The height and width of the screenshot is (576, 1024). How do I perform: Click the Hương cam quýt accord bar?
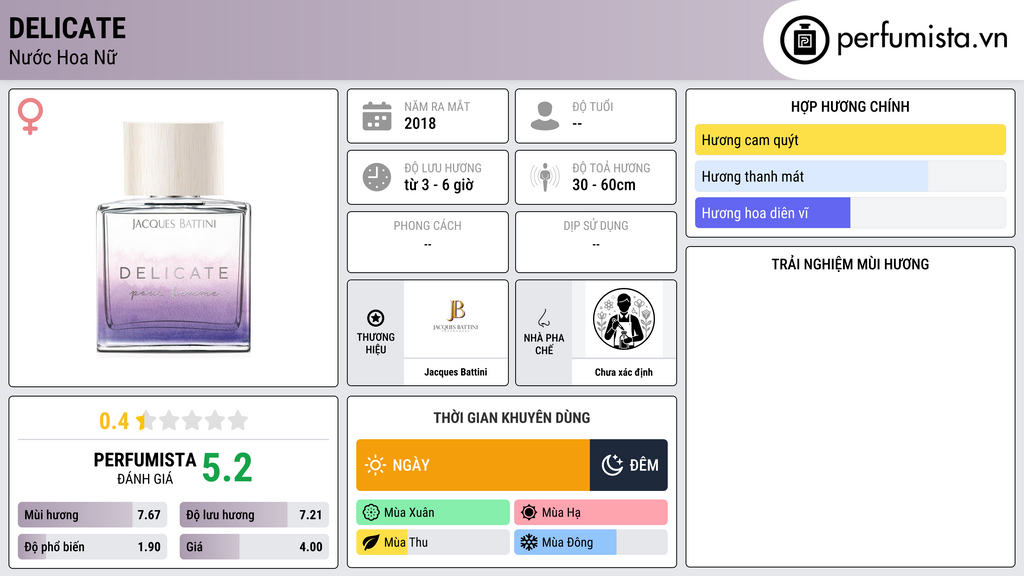(x=850, y=140)
